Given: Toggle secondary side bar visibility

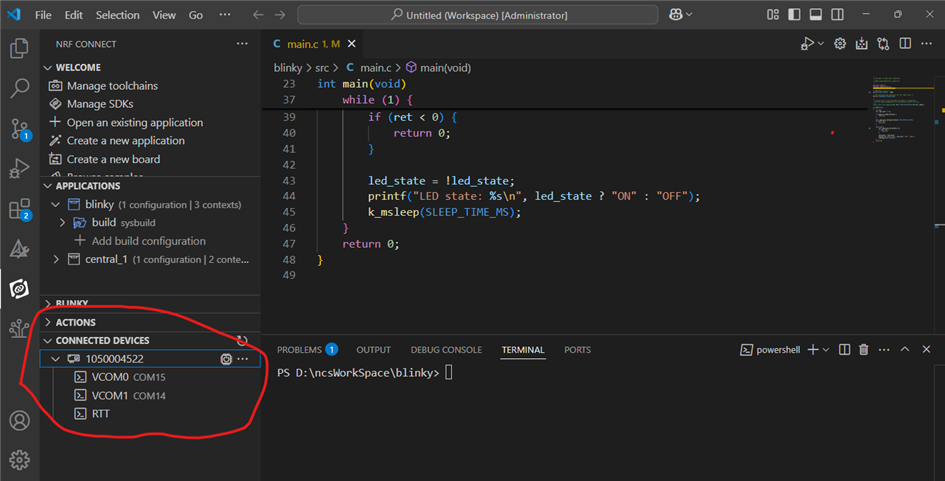Looking at the screenshot, I should 837,14.
